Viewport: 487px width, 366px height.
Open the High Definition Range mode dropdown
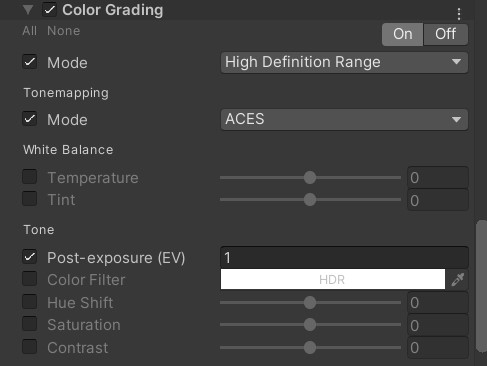pos(344,62)
